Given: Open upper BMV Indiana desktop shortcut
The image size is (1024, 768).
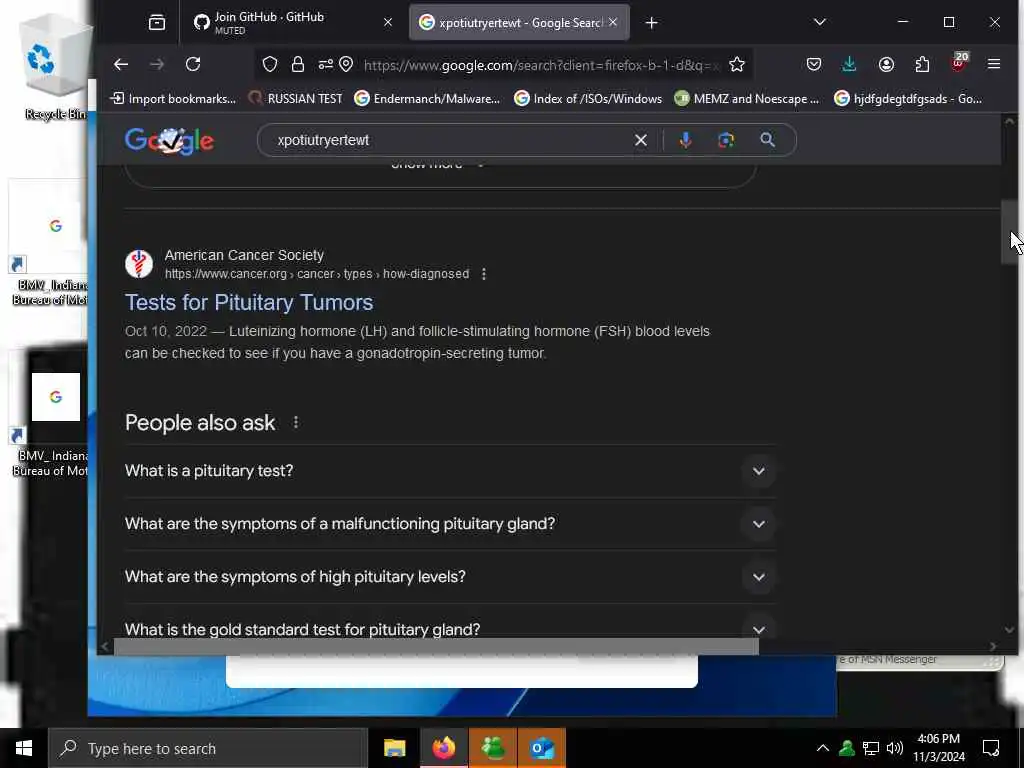Looking at the screenshot, I should 50,243.
